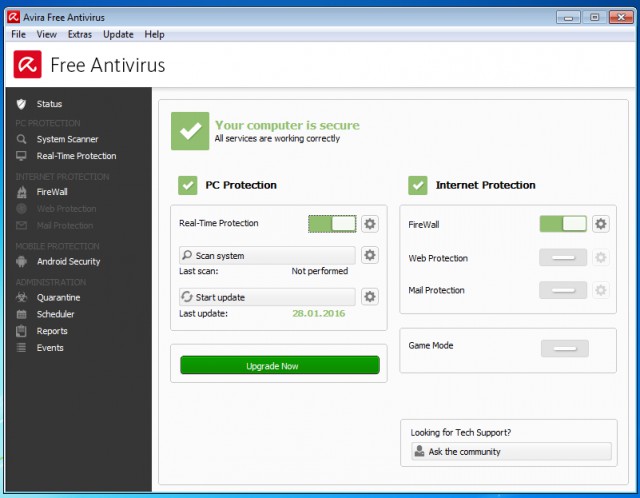Click the green Internet Protection checkmark icon
Viewport: 640px width, 498px height.
418,185
